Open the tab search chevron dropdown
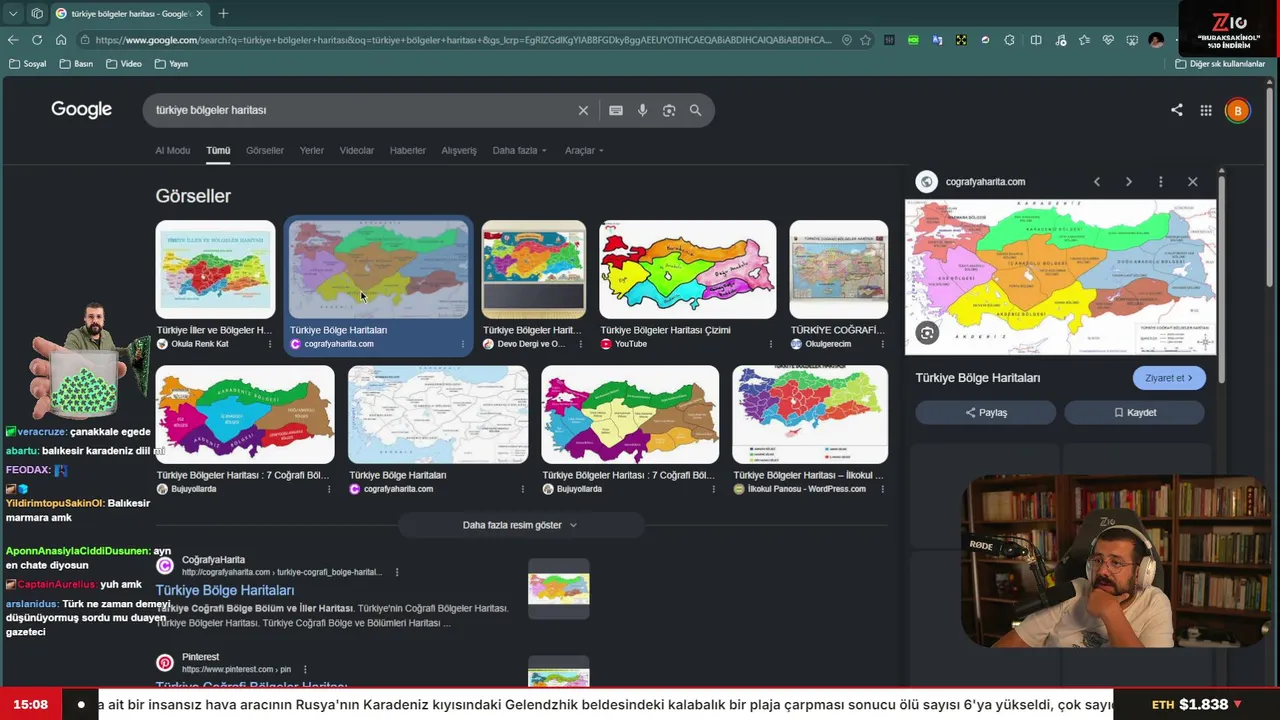Viewport: 1280px width, 720px height. (13, 13)
